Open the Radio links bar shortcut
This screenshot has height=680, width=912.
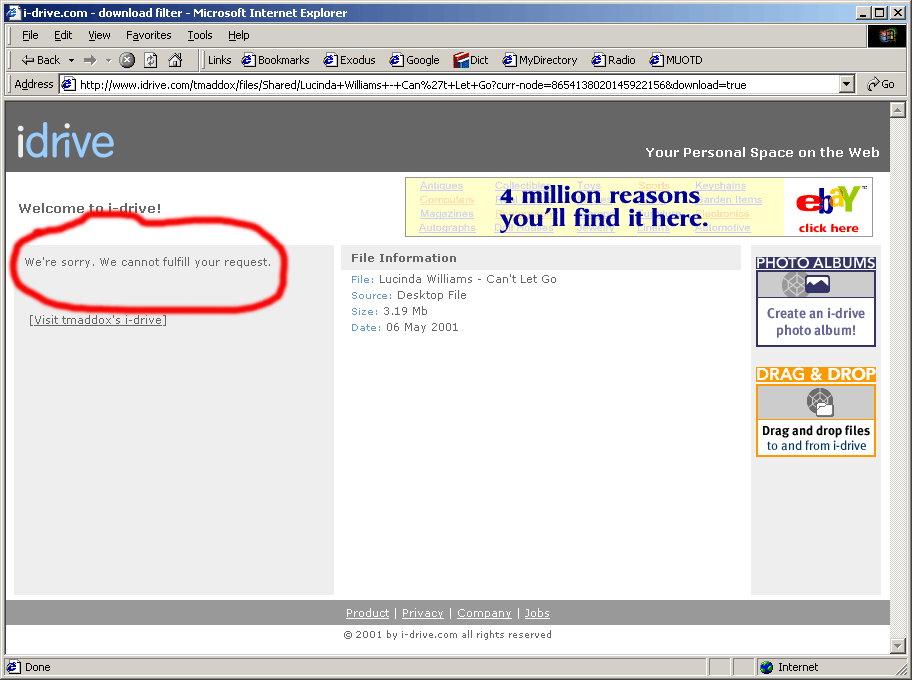click(x=613, y=60)
